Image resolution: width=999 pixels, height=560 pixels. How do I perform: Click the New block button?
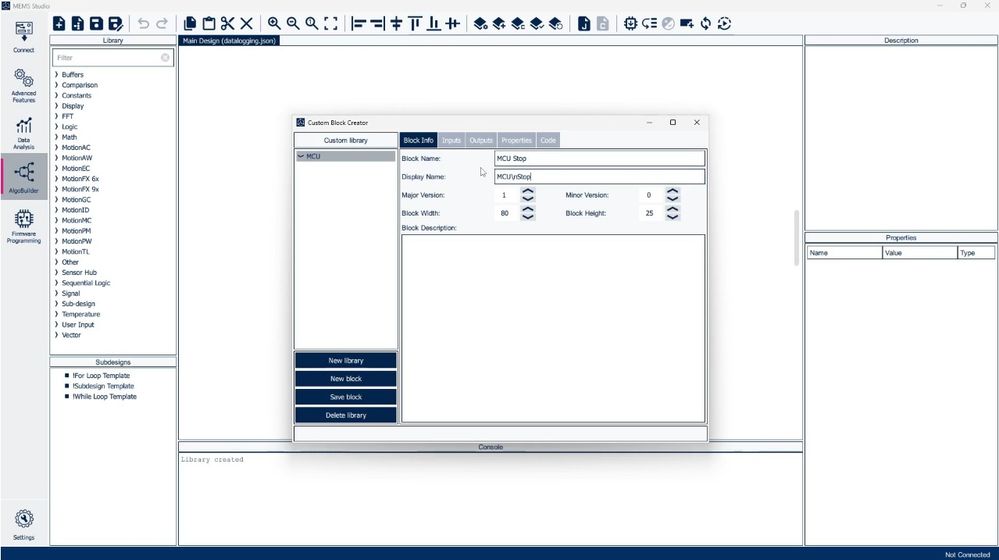click(345, 378)
